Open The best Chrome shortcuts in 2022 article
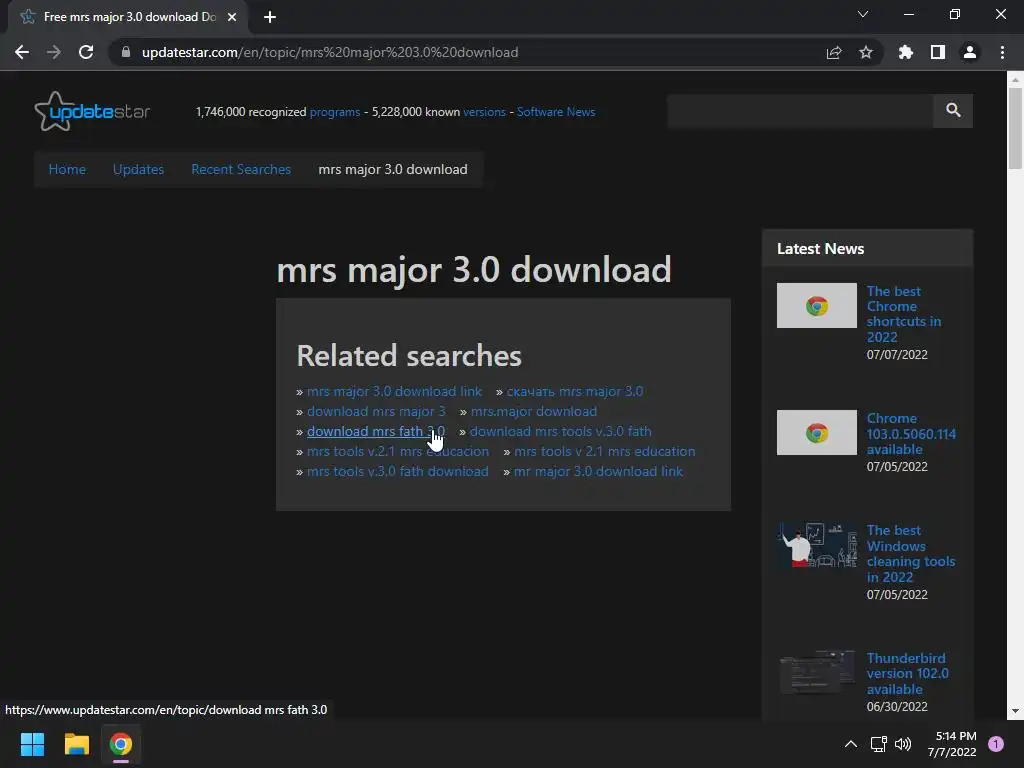 click(904, 314)
